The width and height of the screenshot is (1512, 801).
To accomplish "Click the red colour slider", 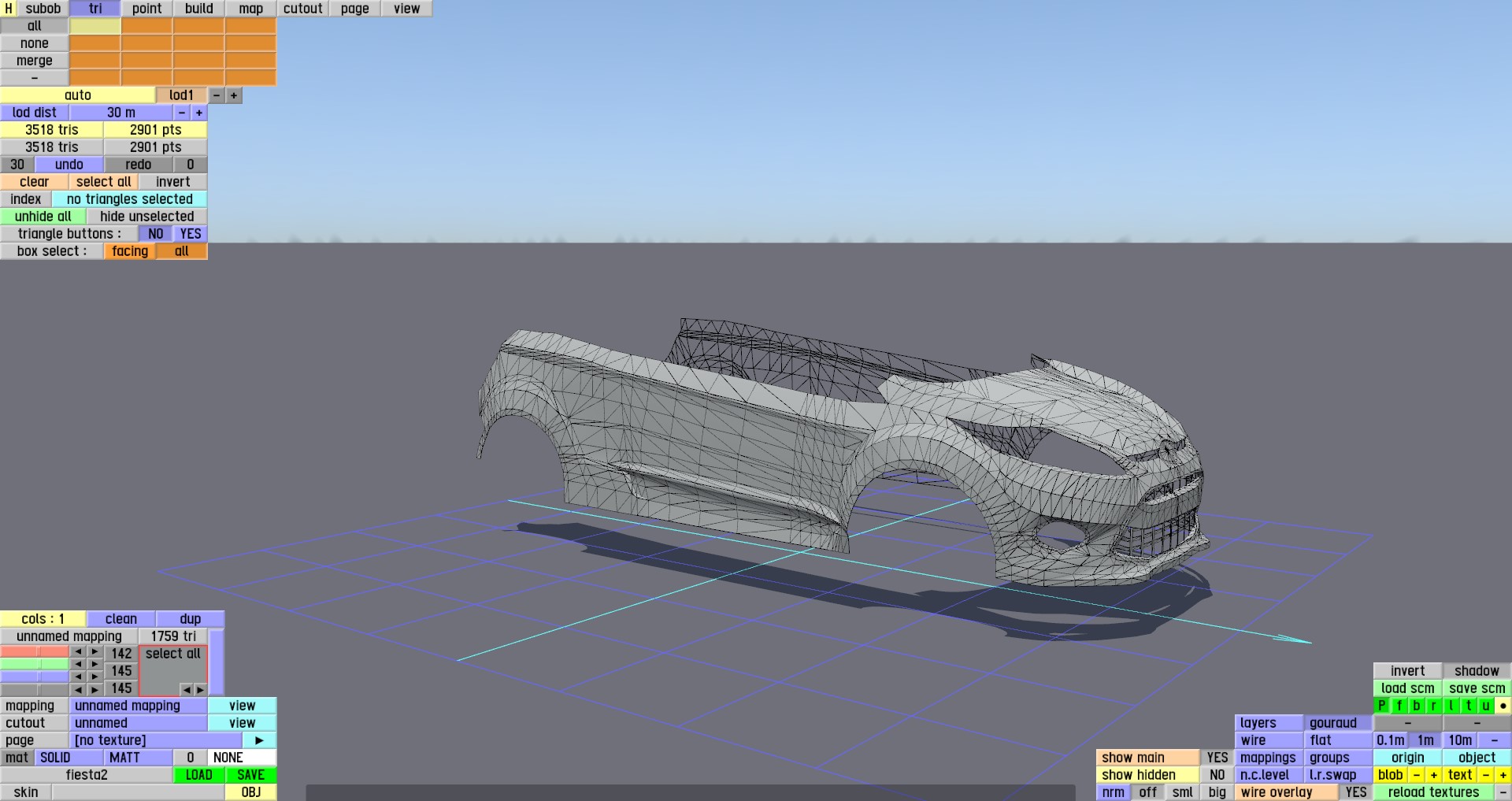I will coord(35,652).
